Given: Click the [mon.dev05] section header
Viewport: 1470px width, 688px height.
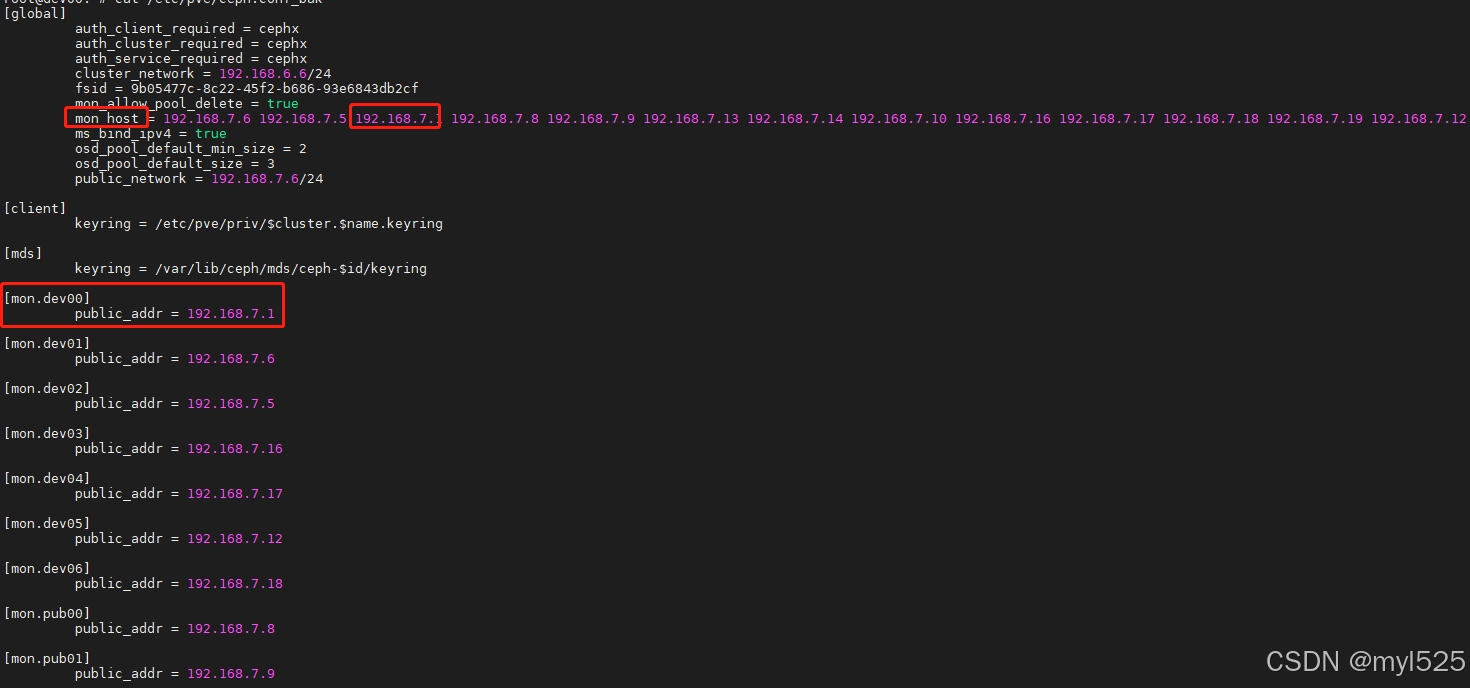Looking at the screenshot, I should click(47, 523).
